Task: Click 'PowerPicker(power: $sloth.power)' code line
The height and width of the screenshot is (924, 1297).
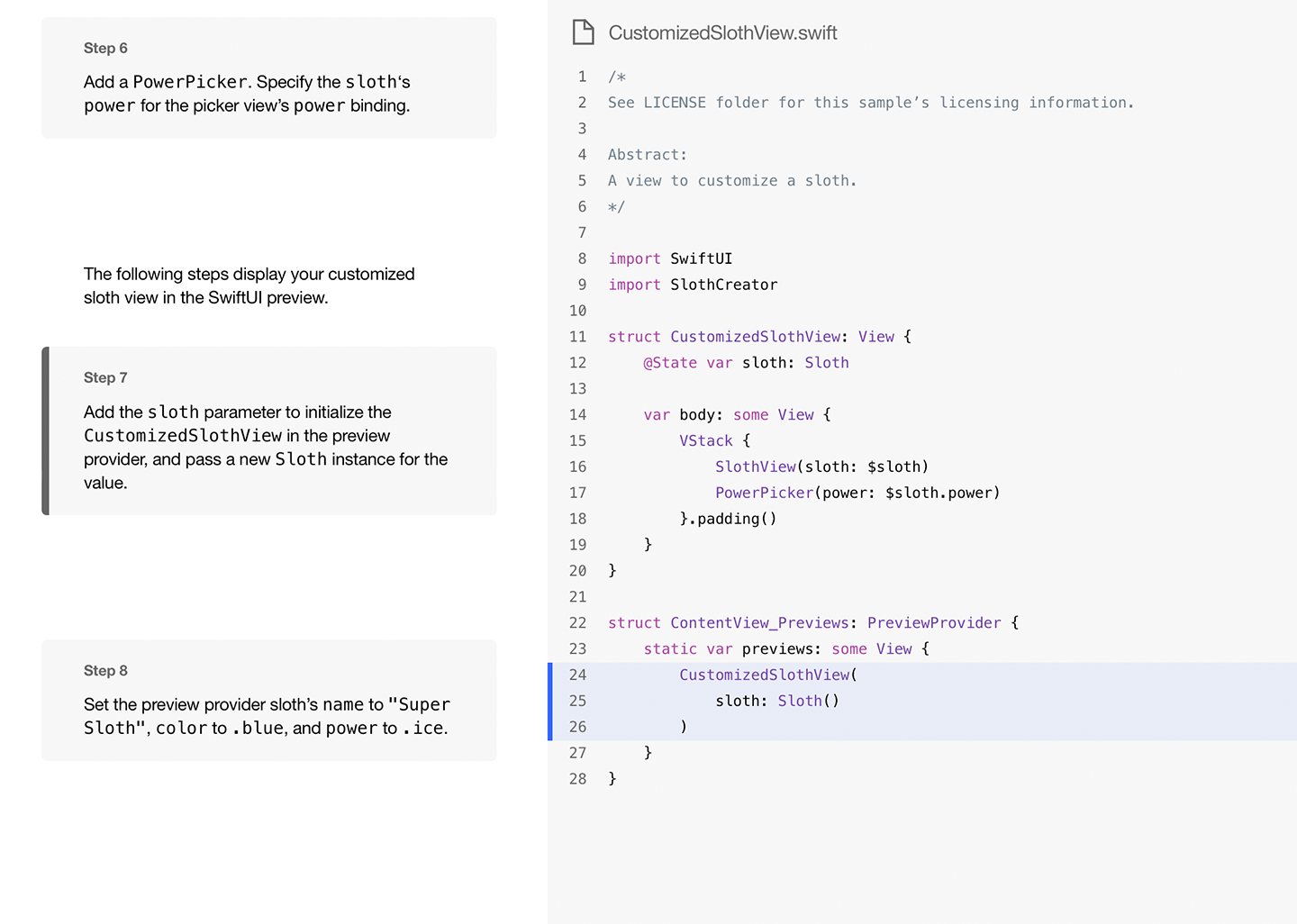Action: click(x=857, y=493)
